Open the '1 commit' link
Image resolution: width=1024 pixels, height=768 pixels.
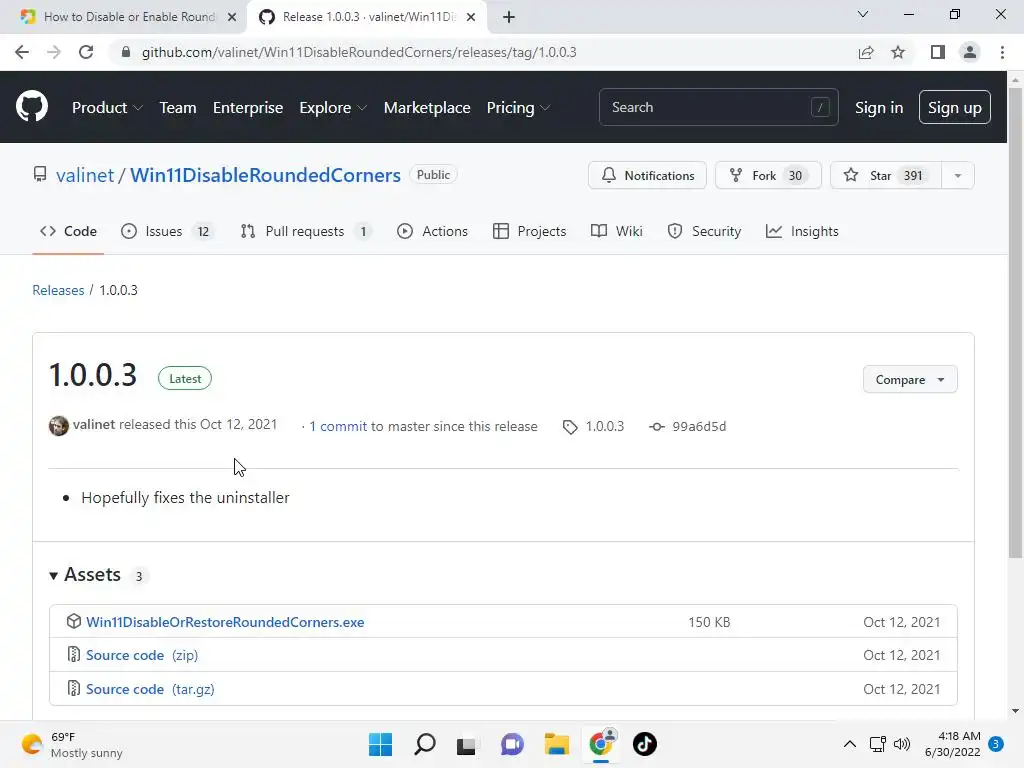tap(338, 426)
